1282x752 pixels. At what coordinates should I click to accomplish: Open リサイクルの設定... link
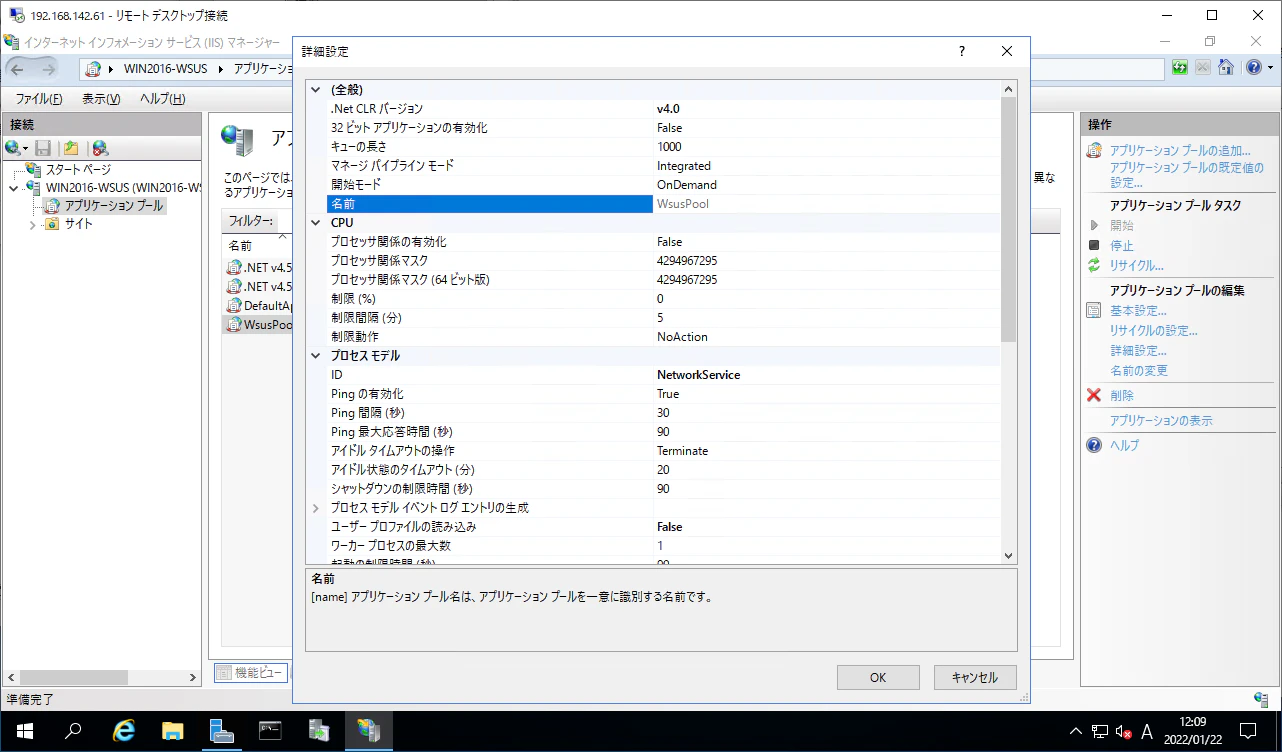point(1153,331)
